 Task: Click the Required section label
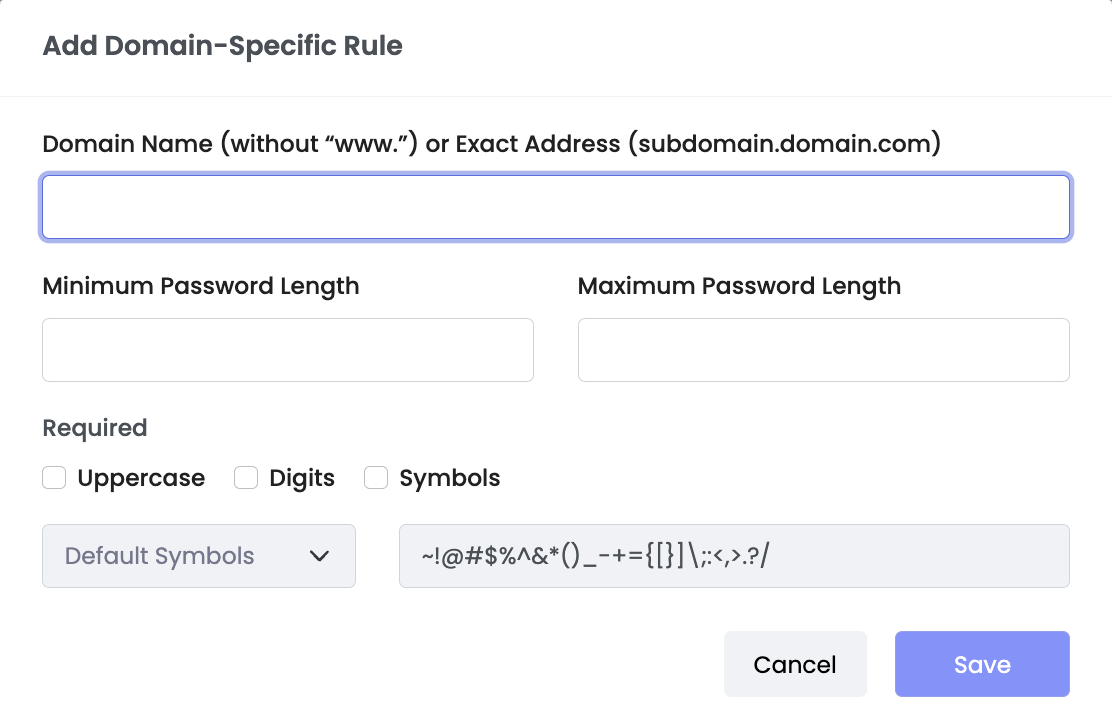pos(95,428)
